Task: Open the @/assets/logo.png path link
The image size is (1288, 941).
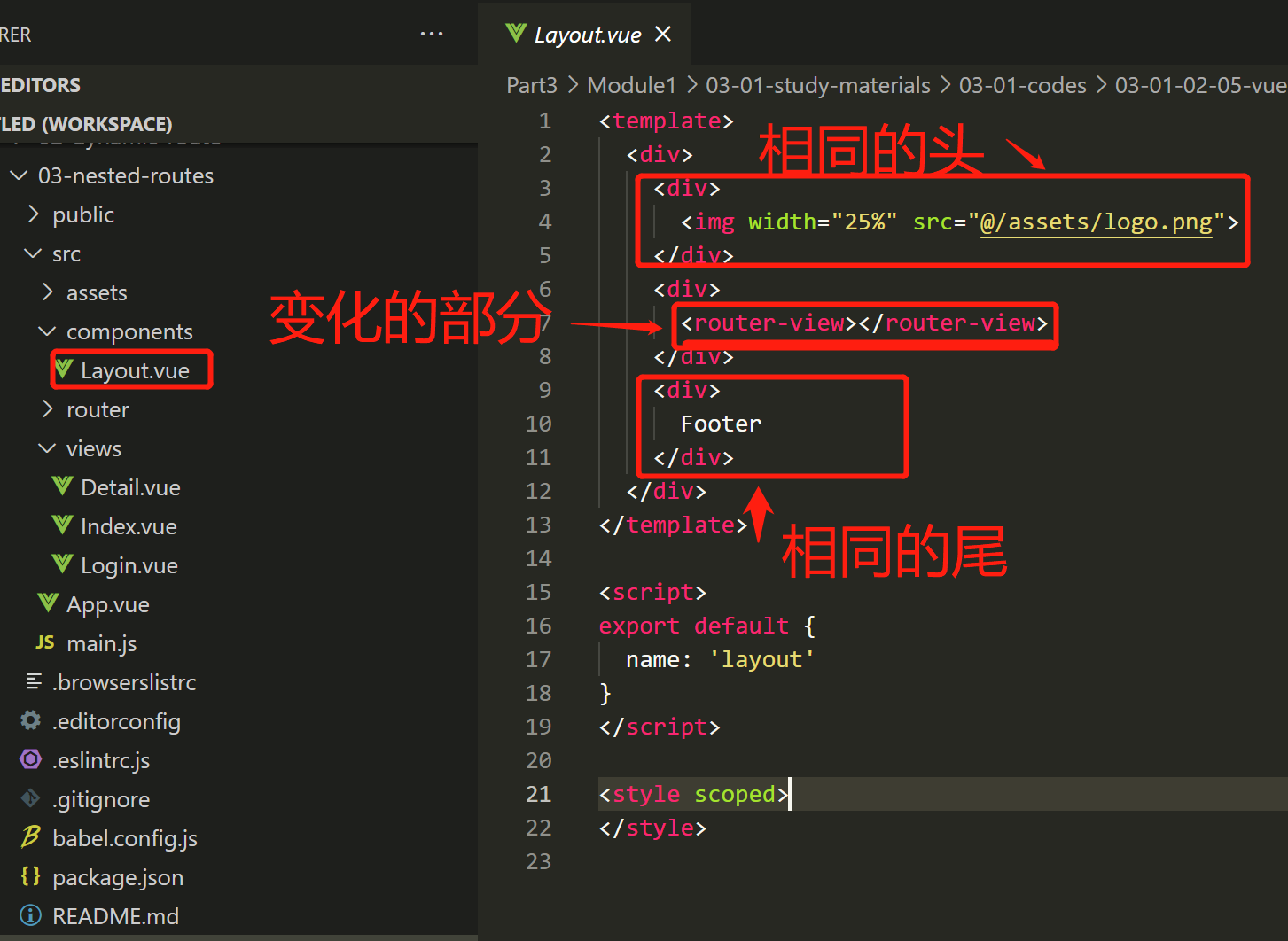Action: pyautogui.click(x=1096, y=222)
